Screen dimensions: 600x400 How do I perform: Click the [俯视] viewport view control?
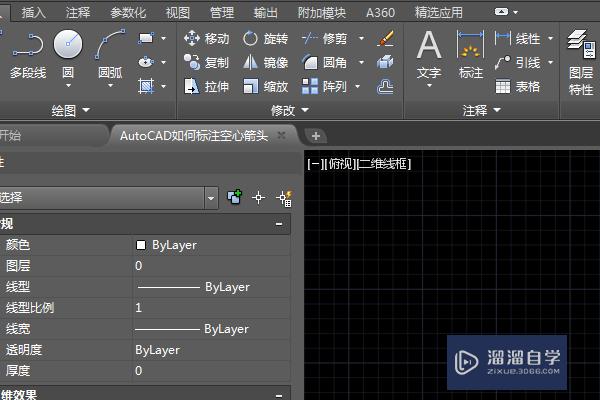tap(340, 164)
